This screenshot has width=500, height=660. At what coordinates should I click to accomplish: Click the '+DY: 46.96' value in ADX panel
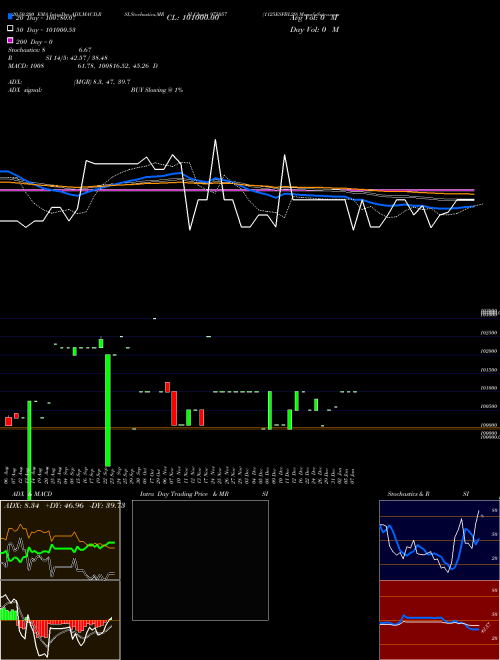click(66, 506)
